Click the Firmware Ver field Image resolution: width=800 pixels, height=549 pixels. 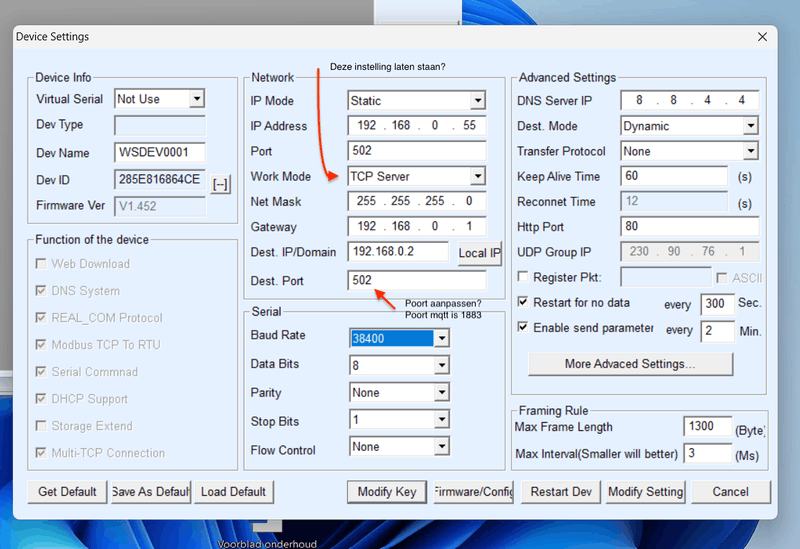pos(160,206)
